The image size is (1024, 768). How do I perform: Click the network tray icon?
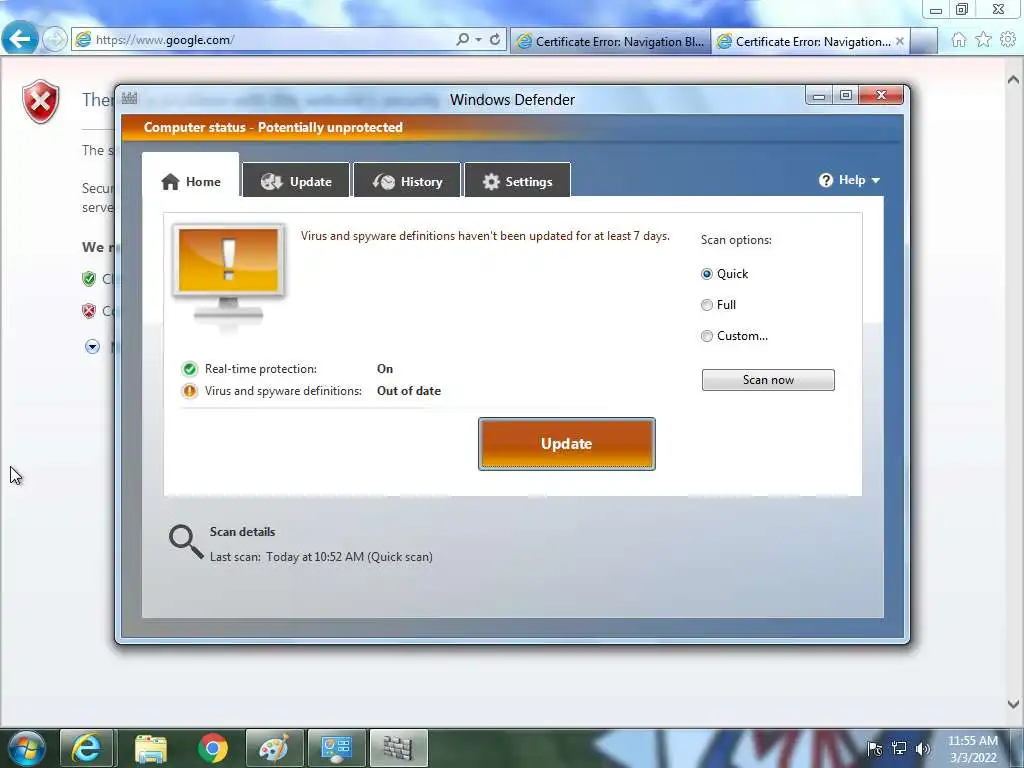pyautogui.click(x=899, y=748)
